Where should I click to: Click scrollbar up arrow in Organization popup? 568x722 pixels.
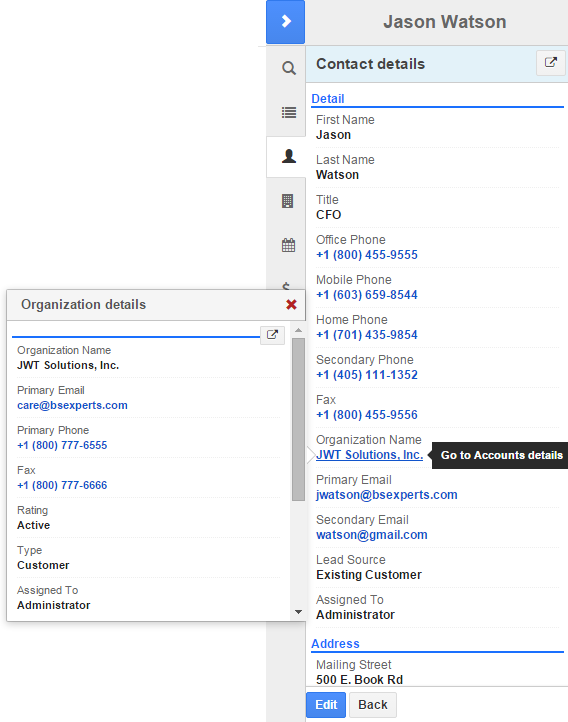pyautogui.click(x=298, y=330)
